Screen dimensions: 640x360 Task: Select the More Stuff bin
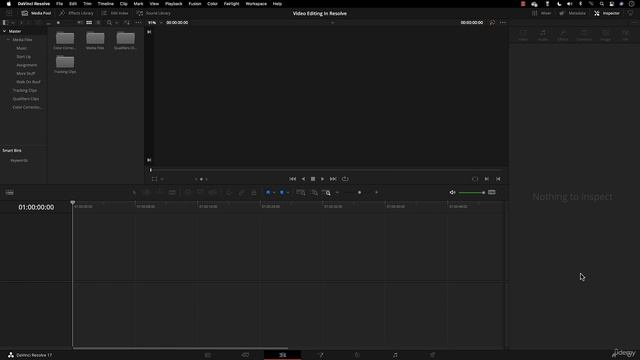tap(26, 73)
